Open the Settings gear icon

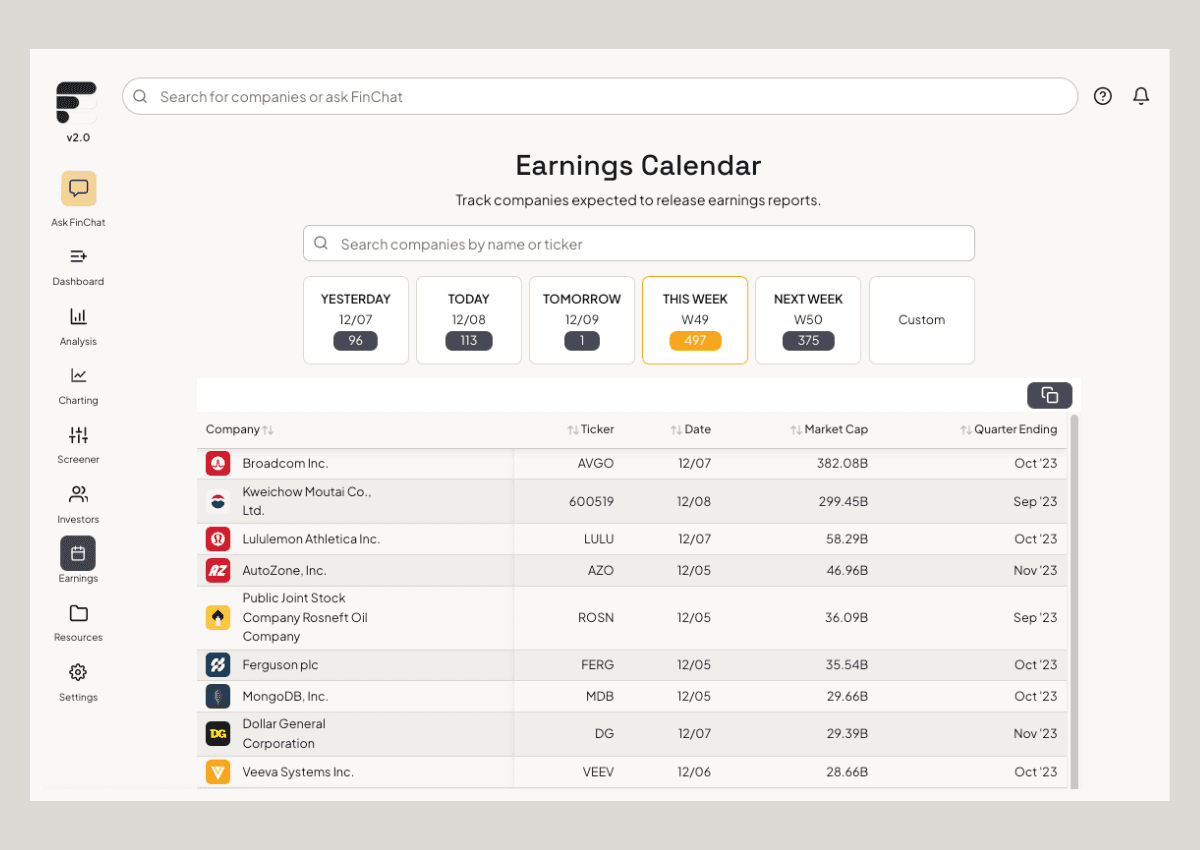click(x=78, y=672)
